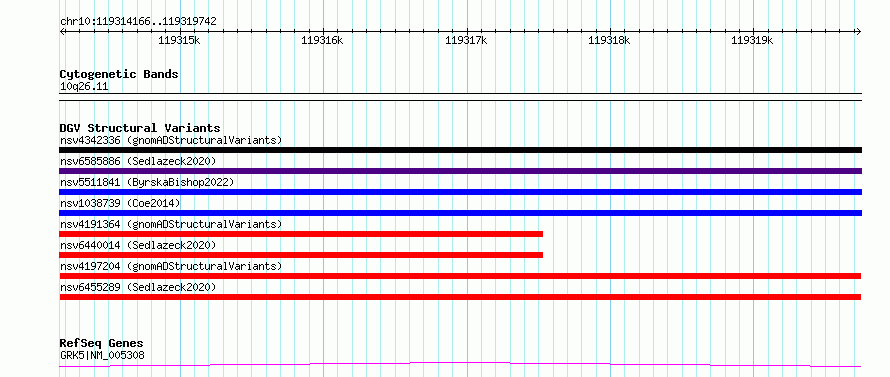
Task: Click the nsv4191364 gnomAD variant label
Action: (171, 224)
